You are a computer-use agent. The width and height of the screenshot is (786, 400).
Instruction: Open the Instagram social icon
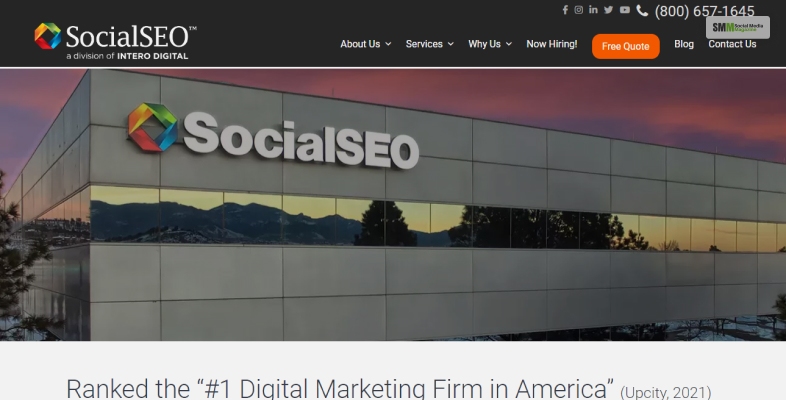click(578, 10)
